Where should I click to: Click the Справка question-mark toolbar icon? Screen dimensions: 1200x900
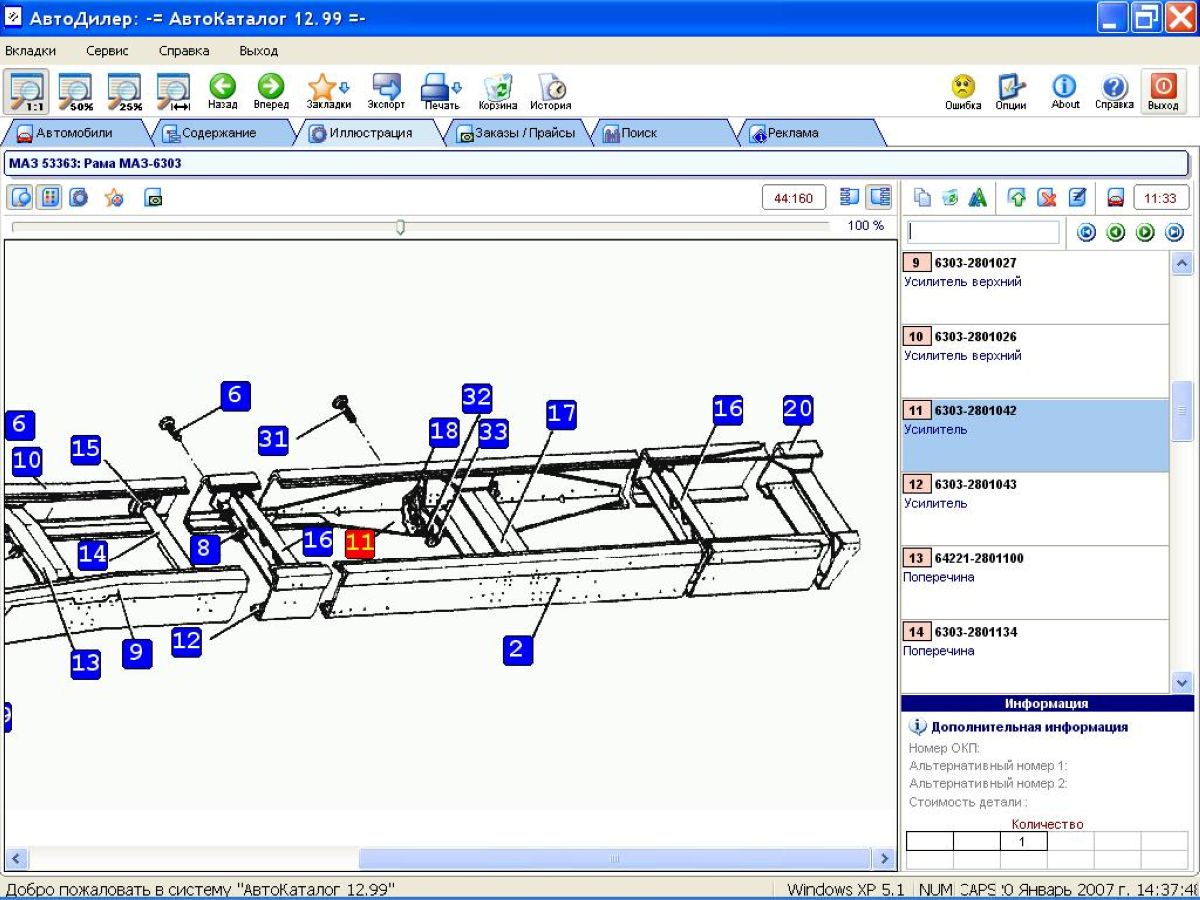[x=1114, y=91]
